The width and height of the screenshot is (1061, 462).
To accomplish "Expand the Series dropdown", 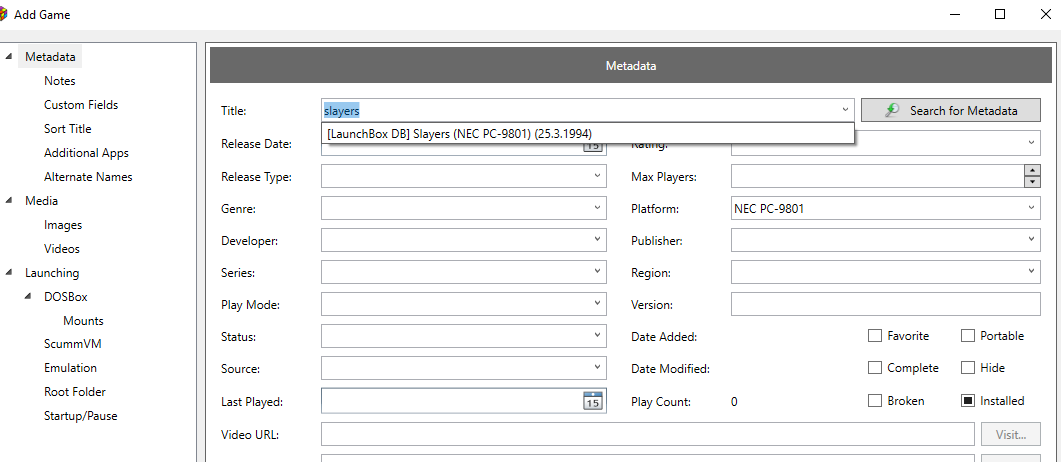I will 597,272.
